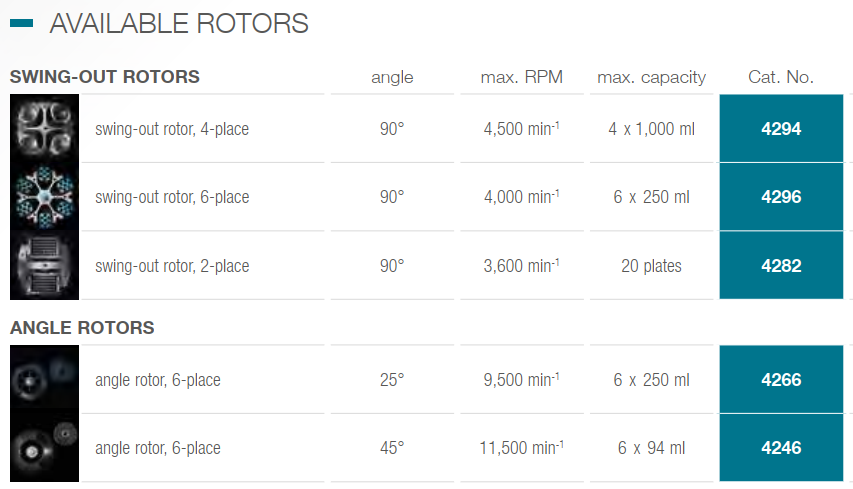Click the 6-place swing-out rotor thumbnail
853x489 pixels.
[44, 197]
